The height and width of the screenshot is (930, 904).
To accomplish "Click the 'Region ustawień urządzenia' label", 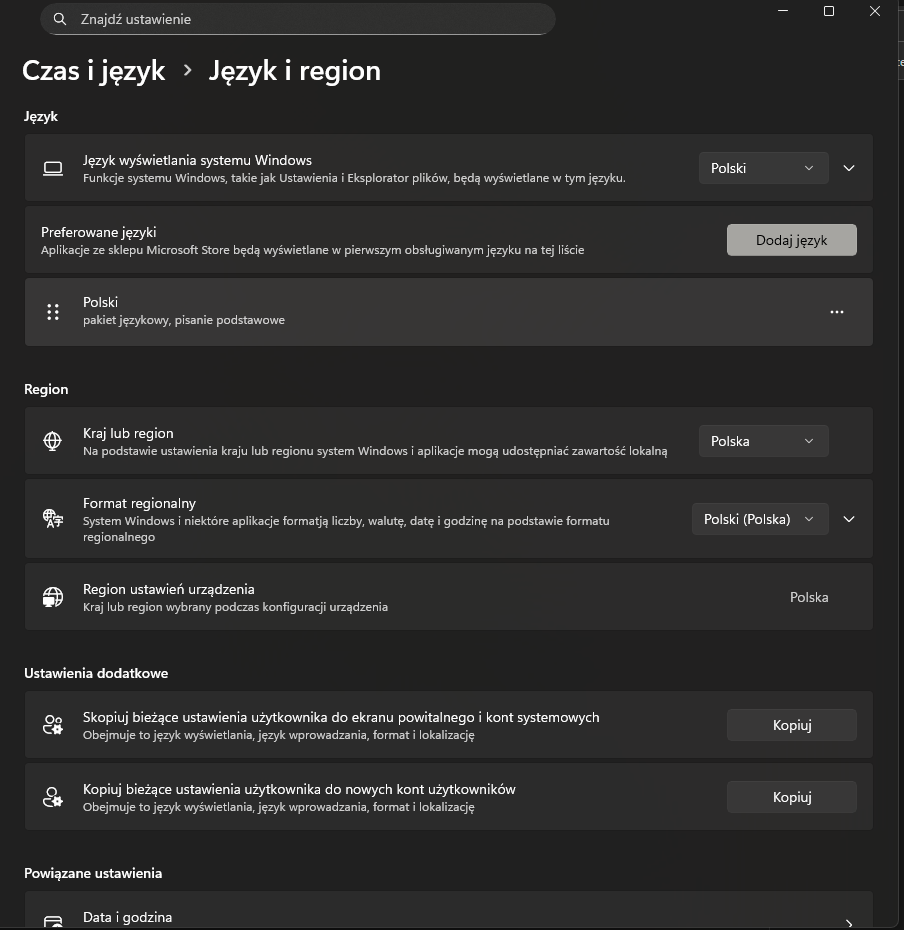I will point(168,590).
